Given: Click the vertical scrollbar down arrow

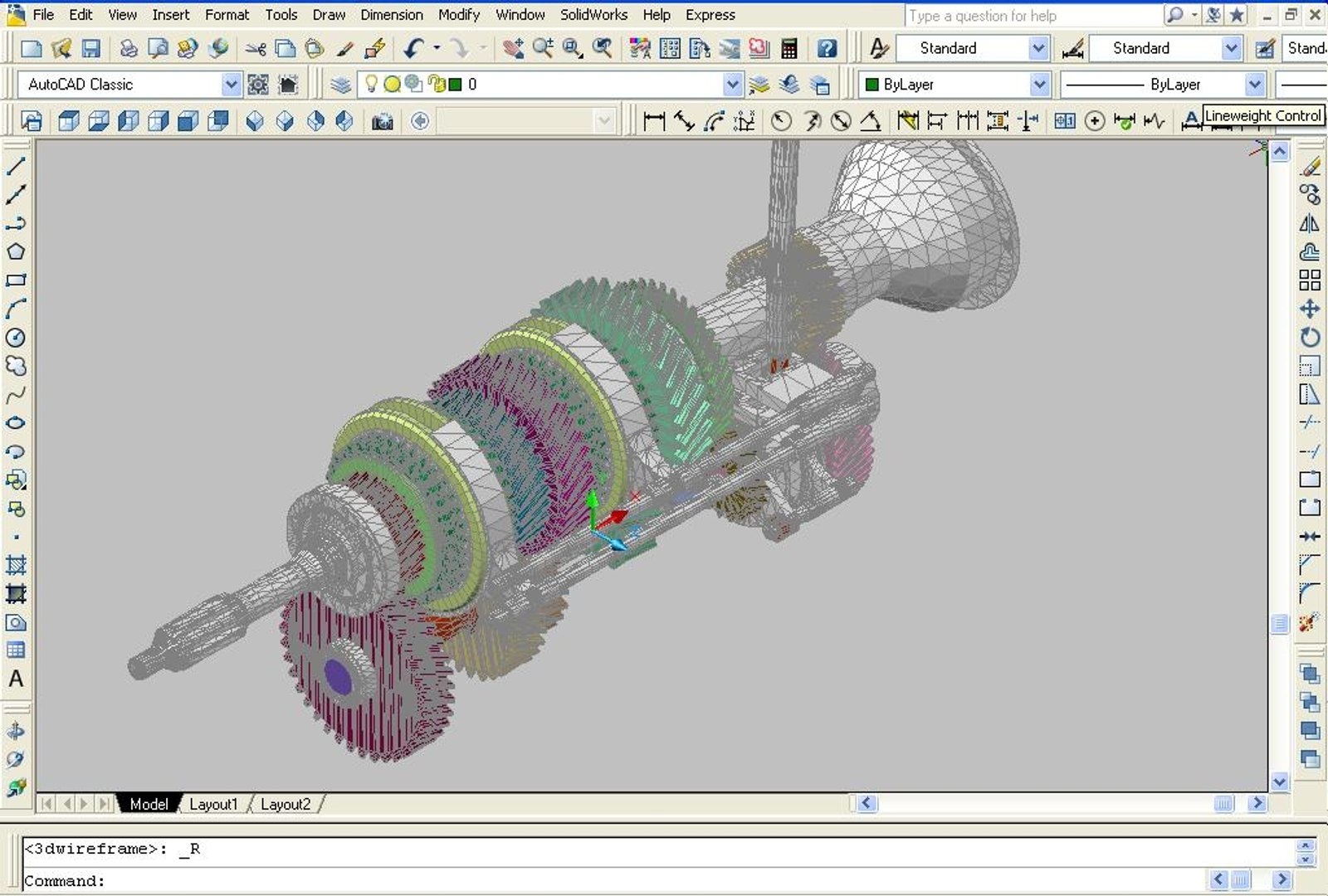Looking at the screenshot, I should point(1280,782).
